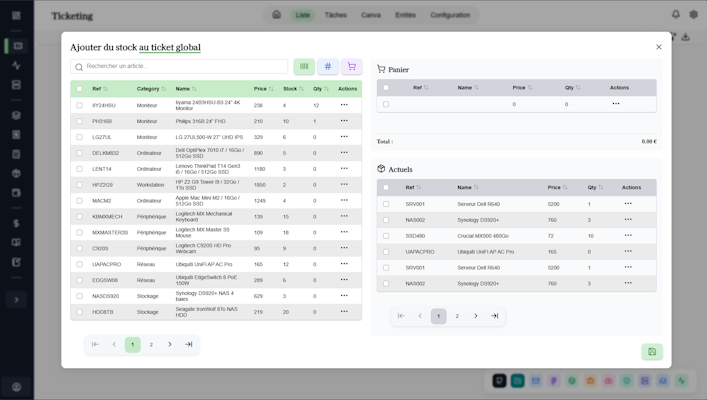Go to page 2 of stock list
The height and width of the screenshot is (400, 707).
(151, 344)
